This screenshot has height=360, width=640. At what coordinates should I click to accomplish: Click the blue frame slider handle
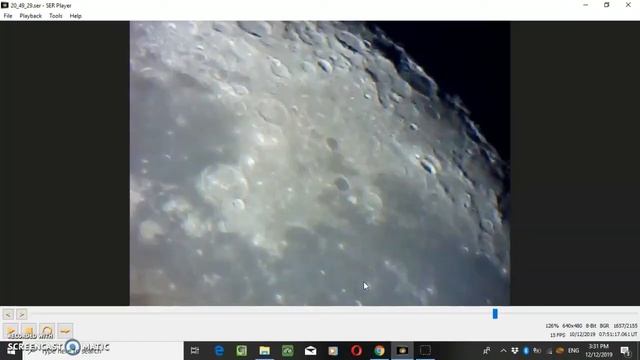click(x=495, y=313)
